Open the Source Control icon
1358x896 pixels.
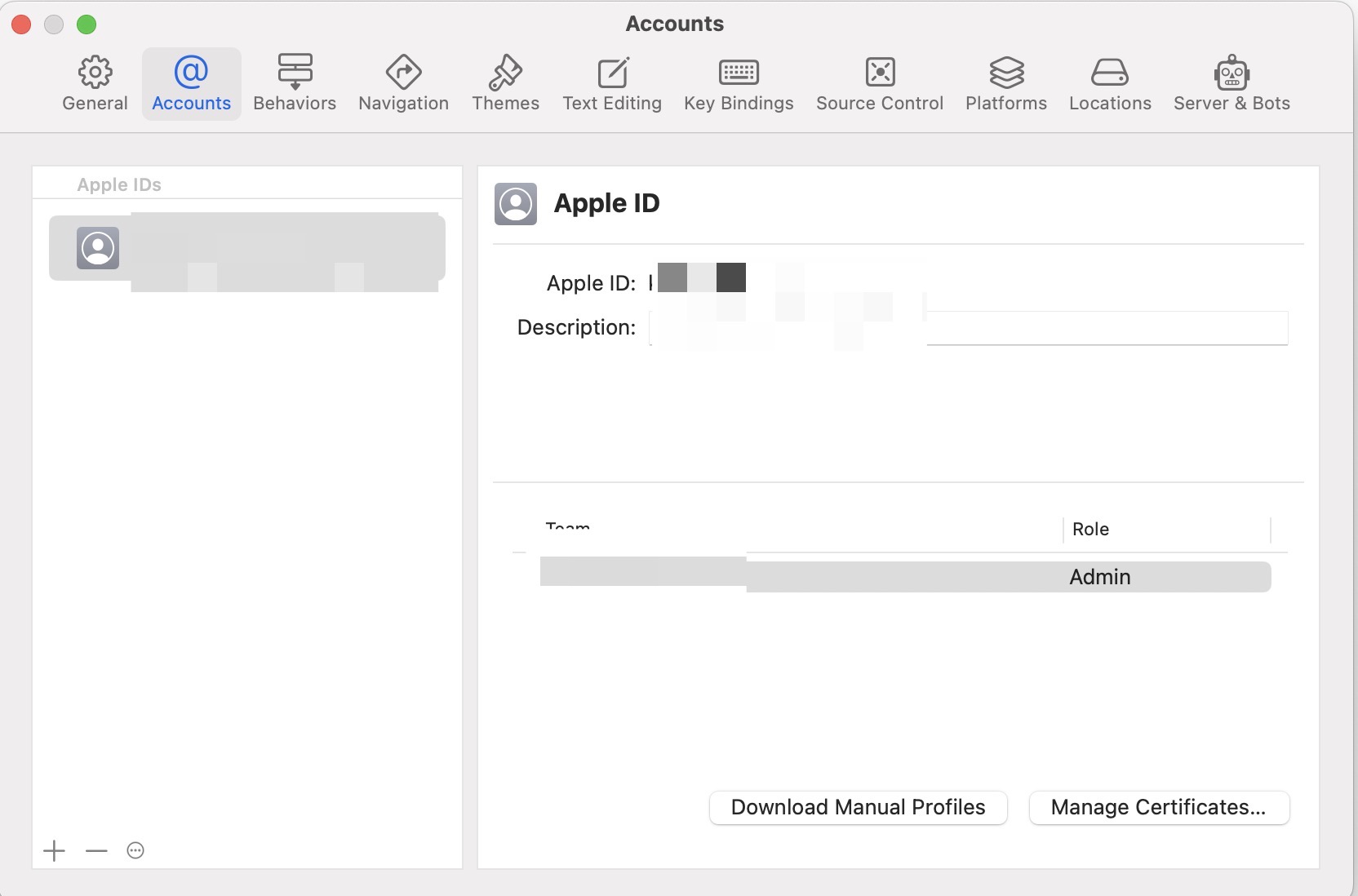(x=880, y=72)
